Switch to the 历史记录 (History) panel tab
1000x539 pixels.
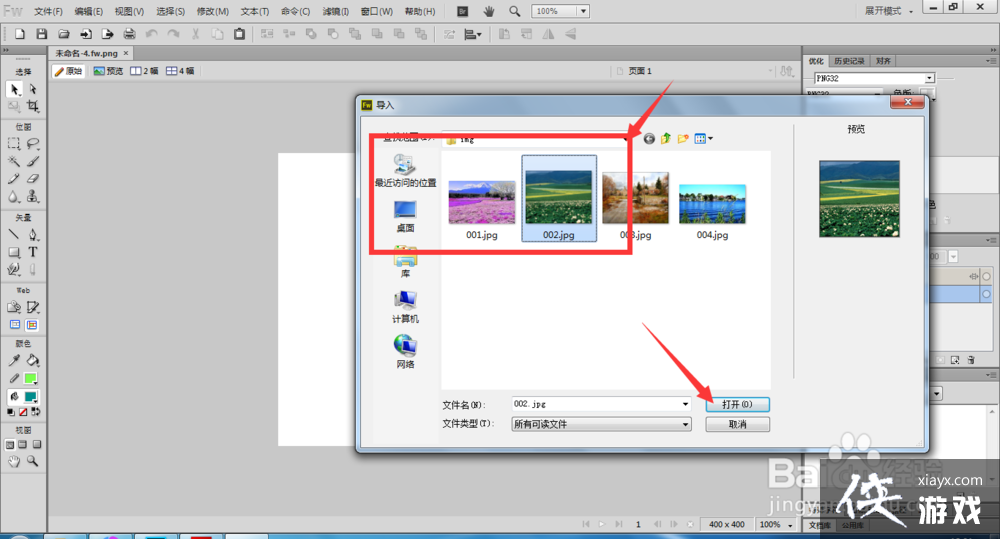click(850, 61)
